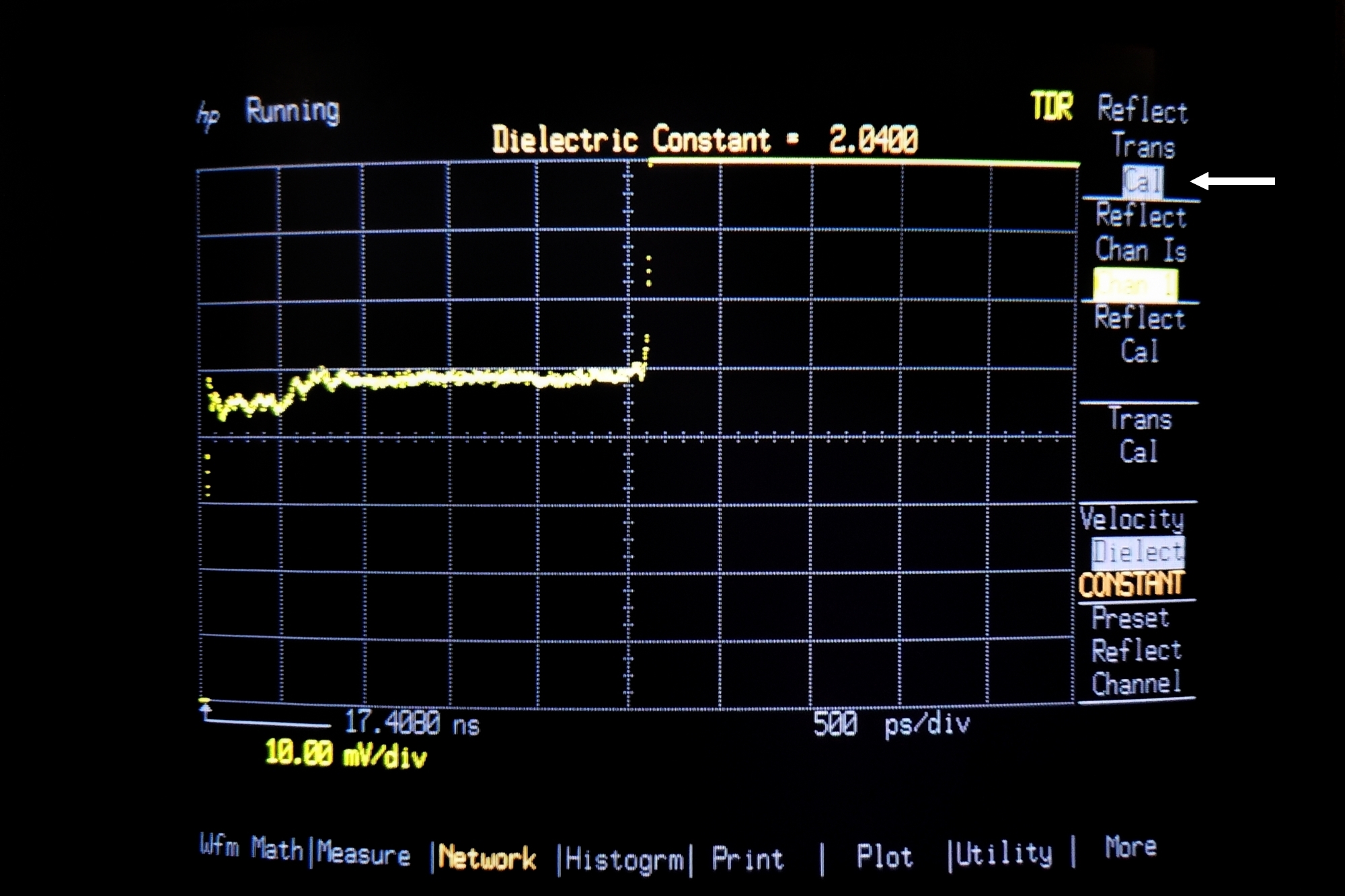Open the highlighted Network menu
This screenshot has height=896, width=1345.
coord(487,858)
